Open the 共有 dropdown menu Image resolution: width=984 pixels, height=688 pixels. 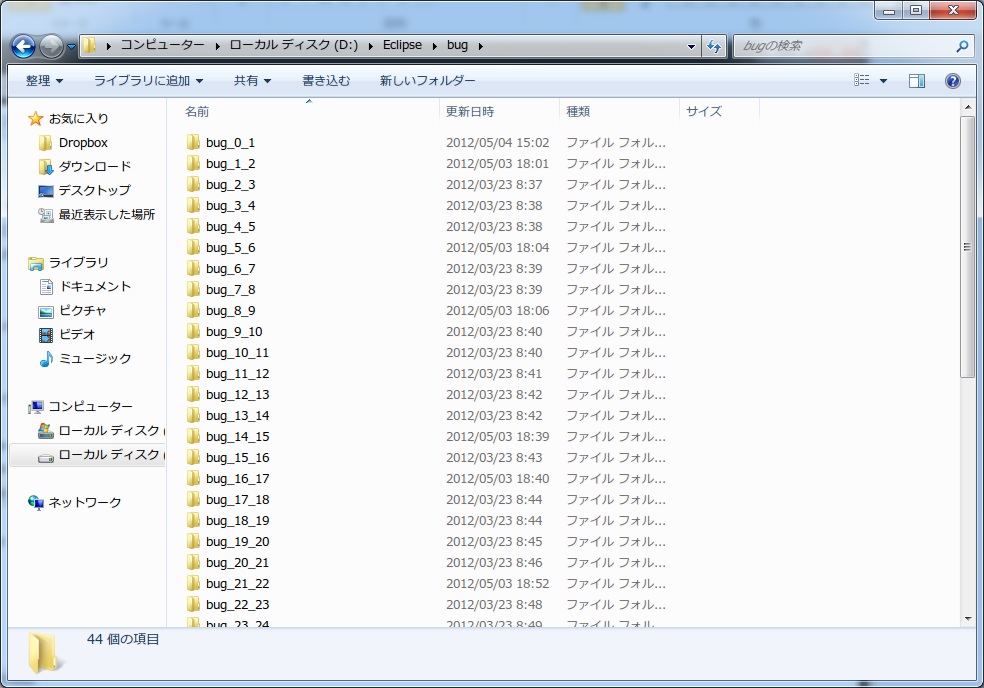click(x=252, y=81)
